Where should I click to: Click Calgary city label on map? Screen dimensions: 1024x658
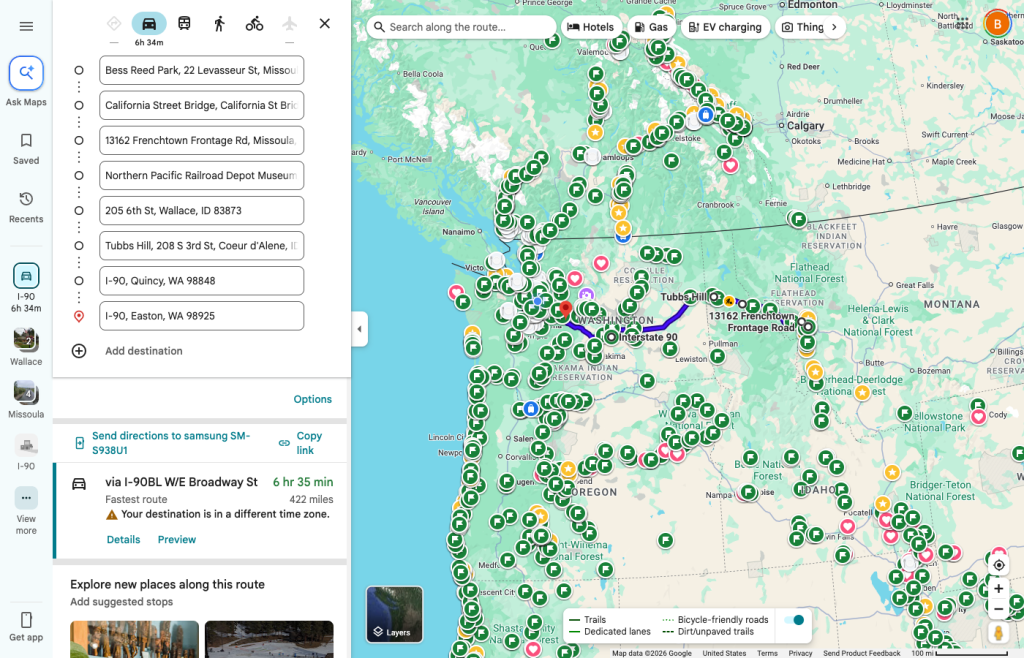point(805,125)
